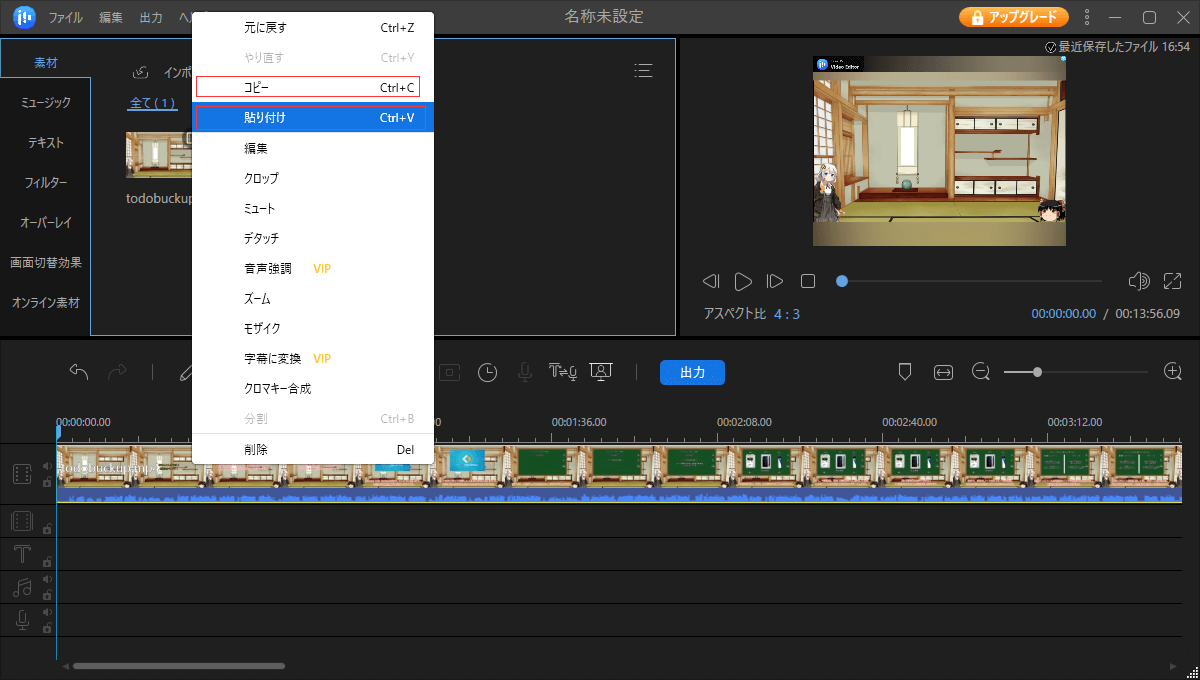
Task: Mute the main video track speaker
Action: point(47,466)
